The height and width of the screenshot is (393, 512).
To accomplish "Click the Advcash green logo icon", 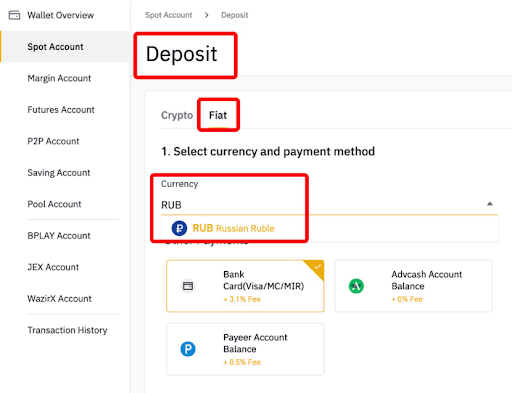I will point(356,286).
